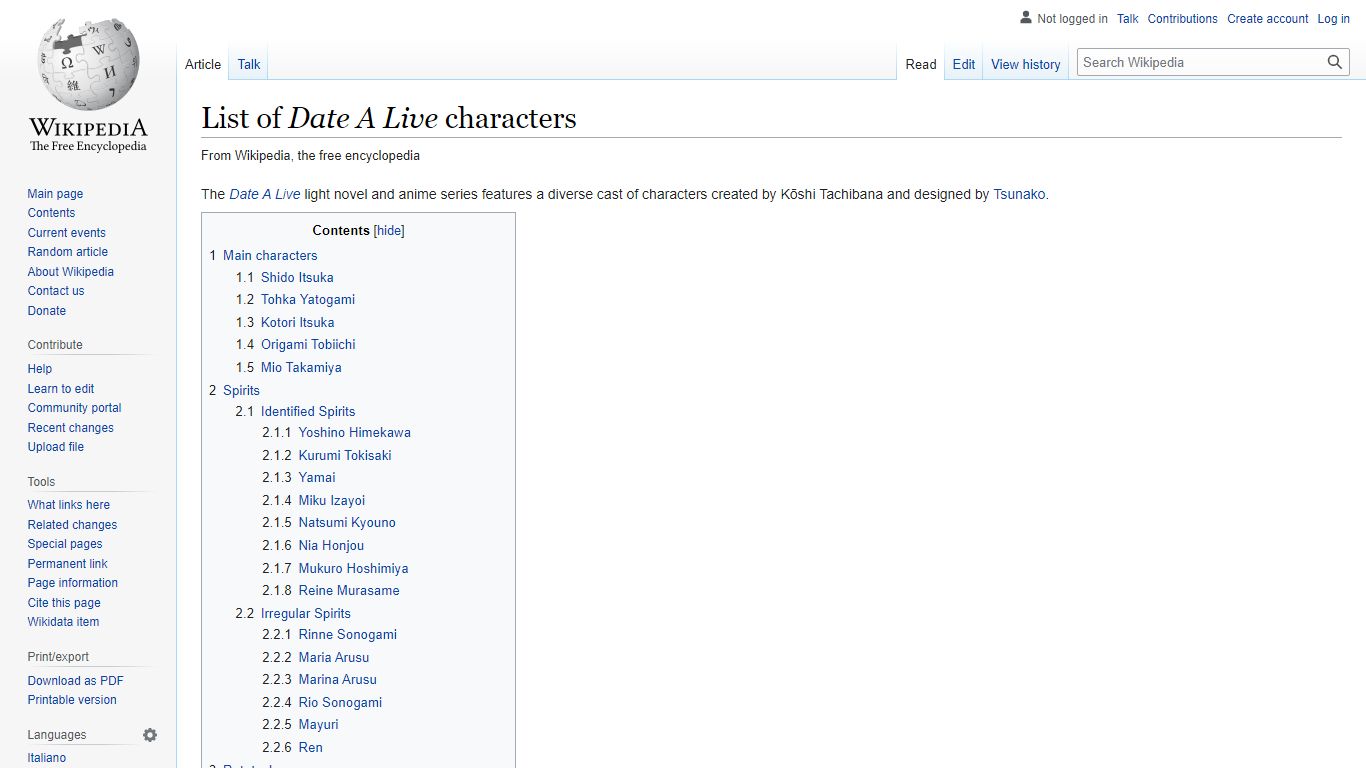Jump to 1.5 Mio Takamiya

[289, 367]
